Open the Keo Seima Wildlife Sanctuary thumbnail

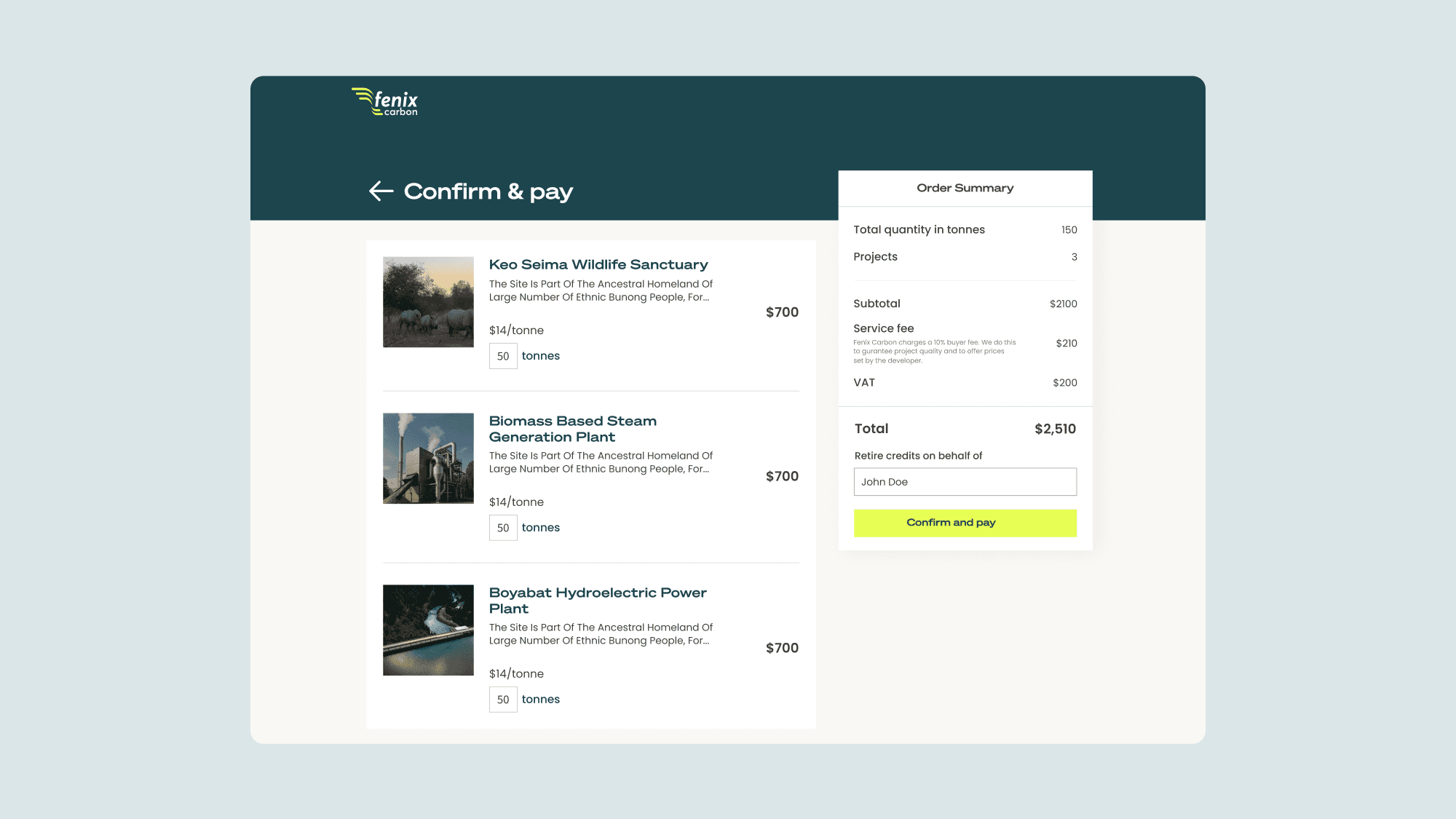[x=428, y=301]
